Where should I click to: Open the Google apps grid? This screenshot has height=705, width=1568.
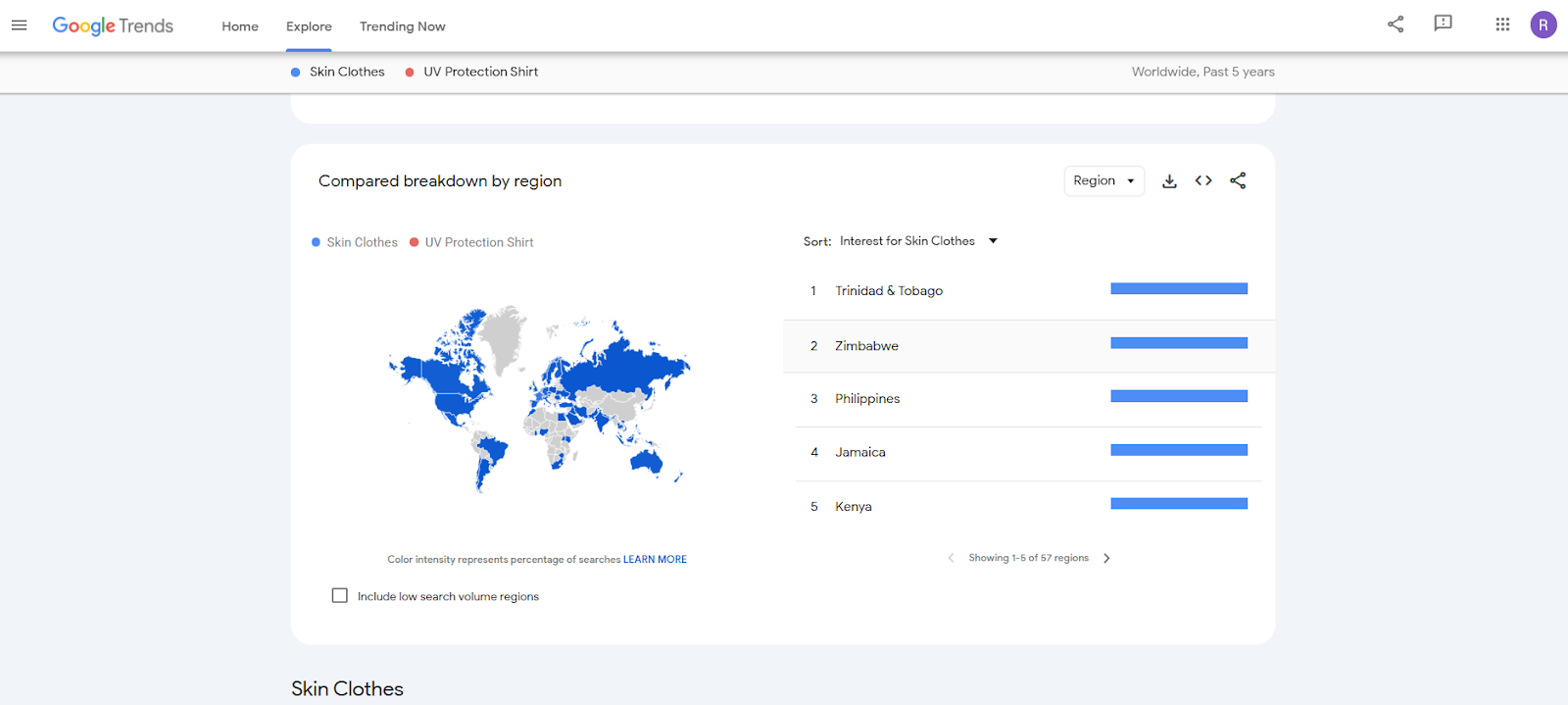tap(1502, 25)
